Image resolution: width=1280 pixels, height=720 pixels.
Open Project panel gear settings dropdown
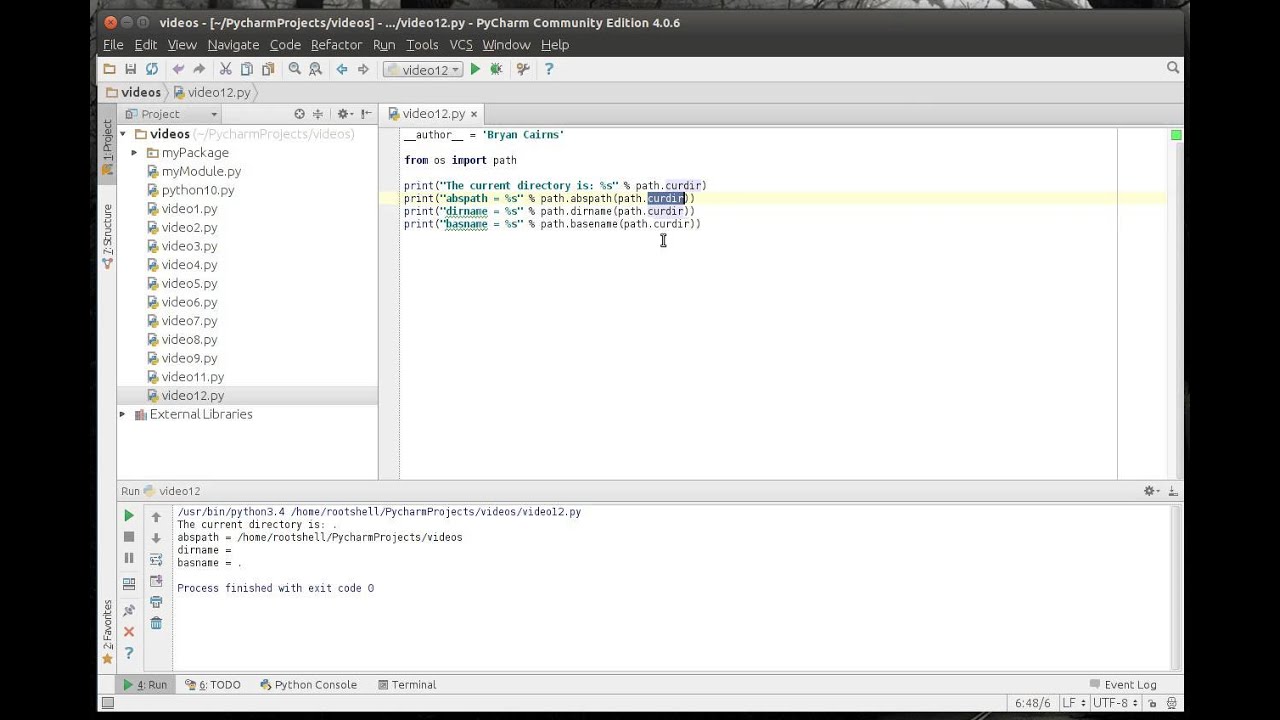345,114
